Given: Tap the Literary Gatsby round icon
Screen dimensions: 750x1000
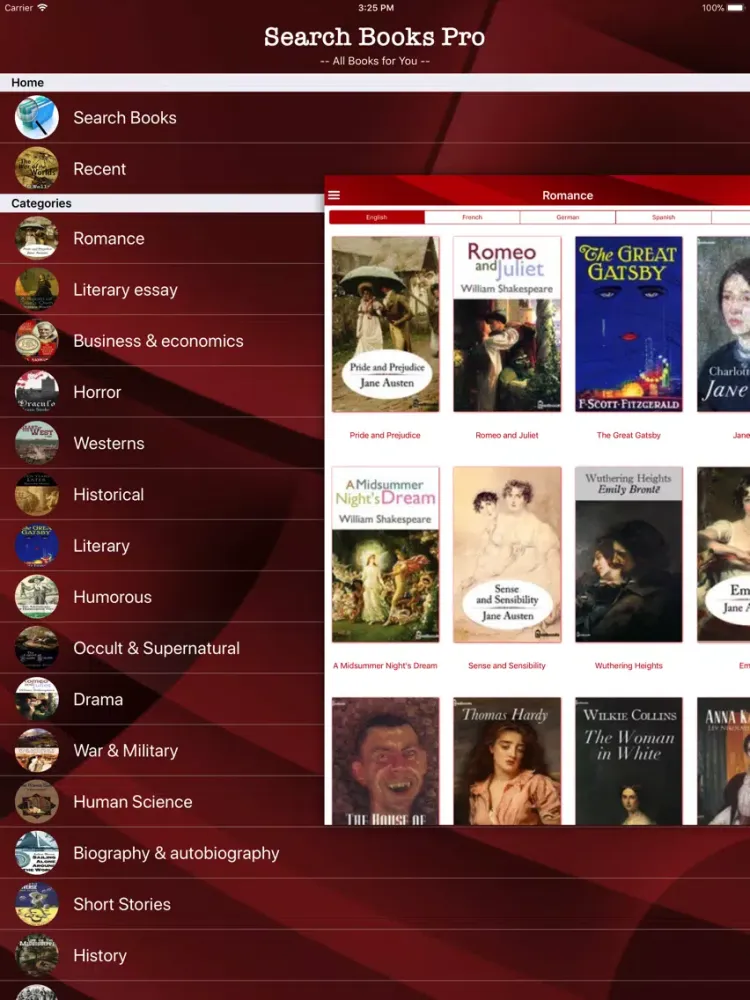Looking at the screenshot, I should pyautogui.click(x=37, y=545).
